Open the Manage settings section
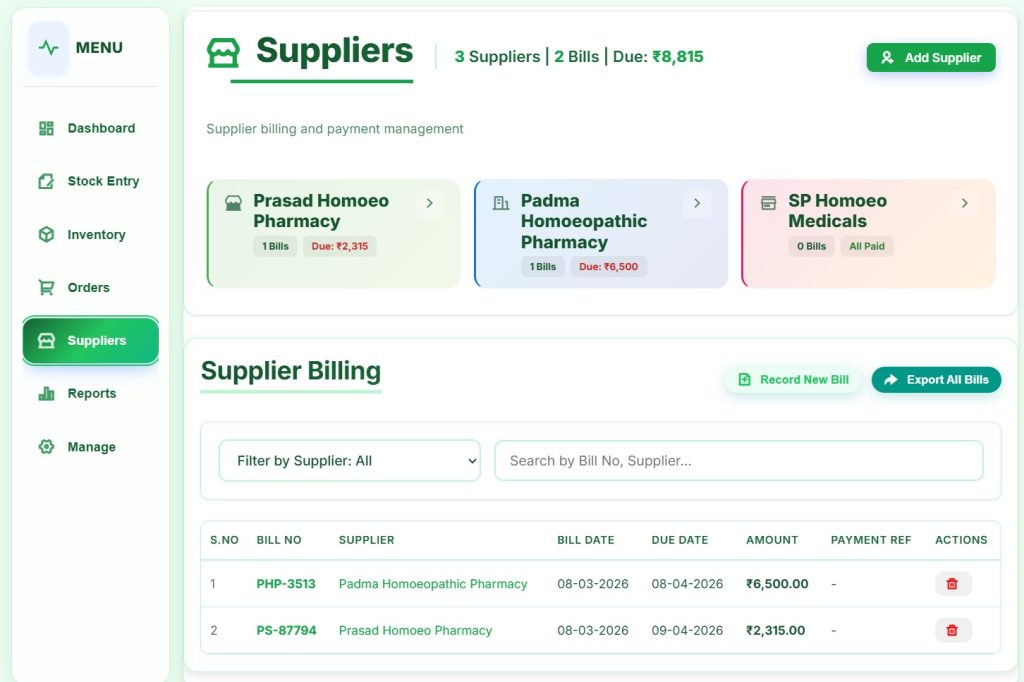 pos(90,447)
